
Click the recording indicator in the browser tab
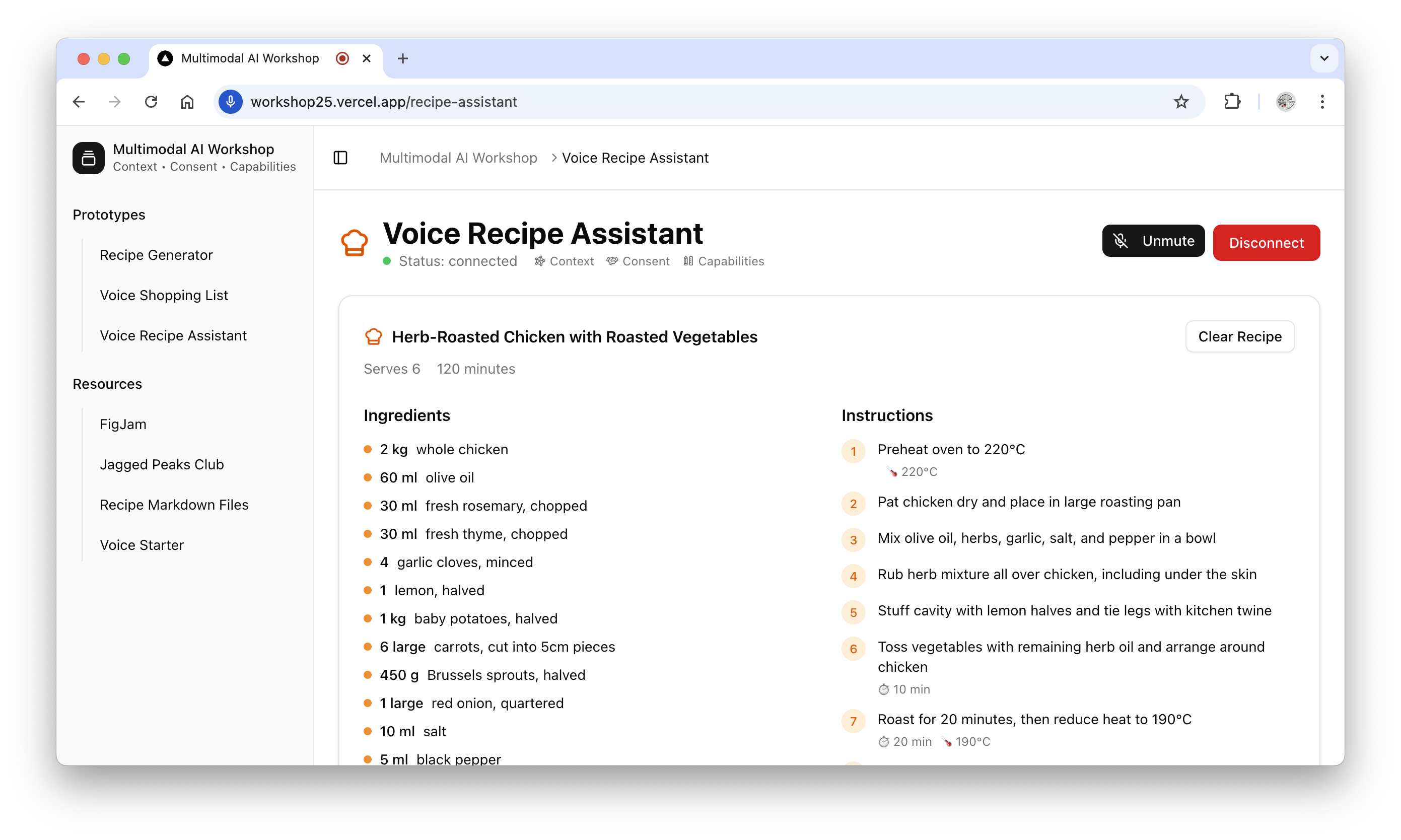coord(341,58)
